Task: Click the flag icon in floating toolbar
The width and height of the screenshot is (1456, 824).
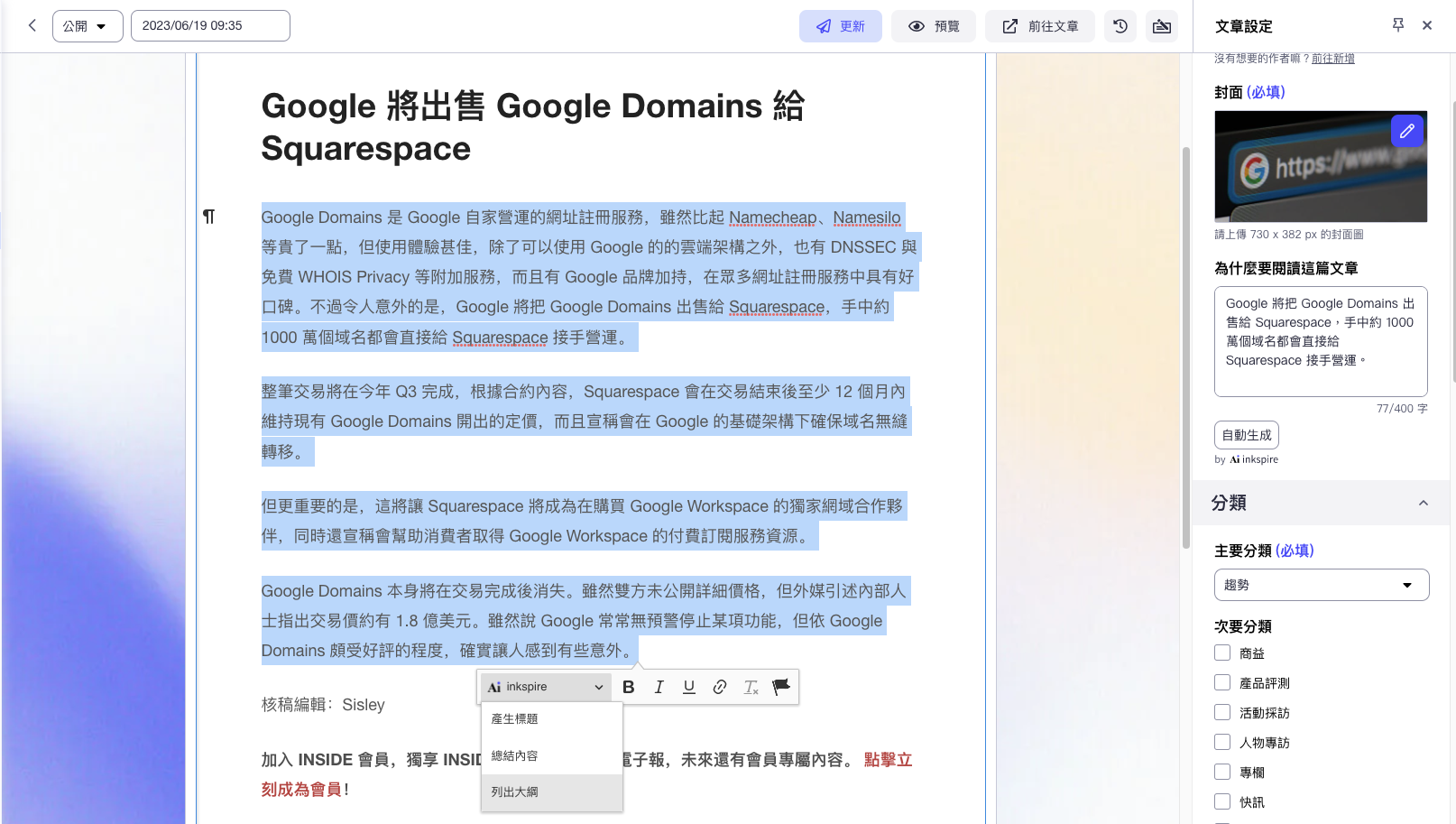Action: [x=781, y=687]
